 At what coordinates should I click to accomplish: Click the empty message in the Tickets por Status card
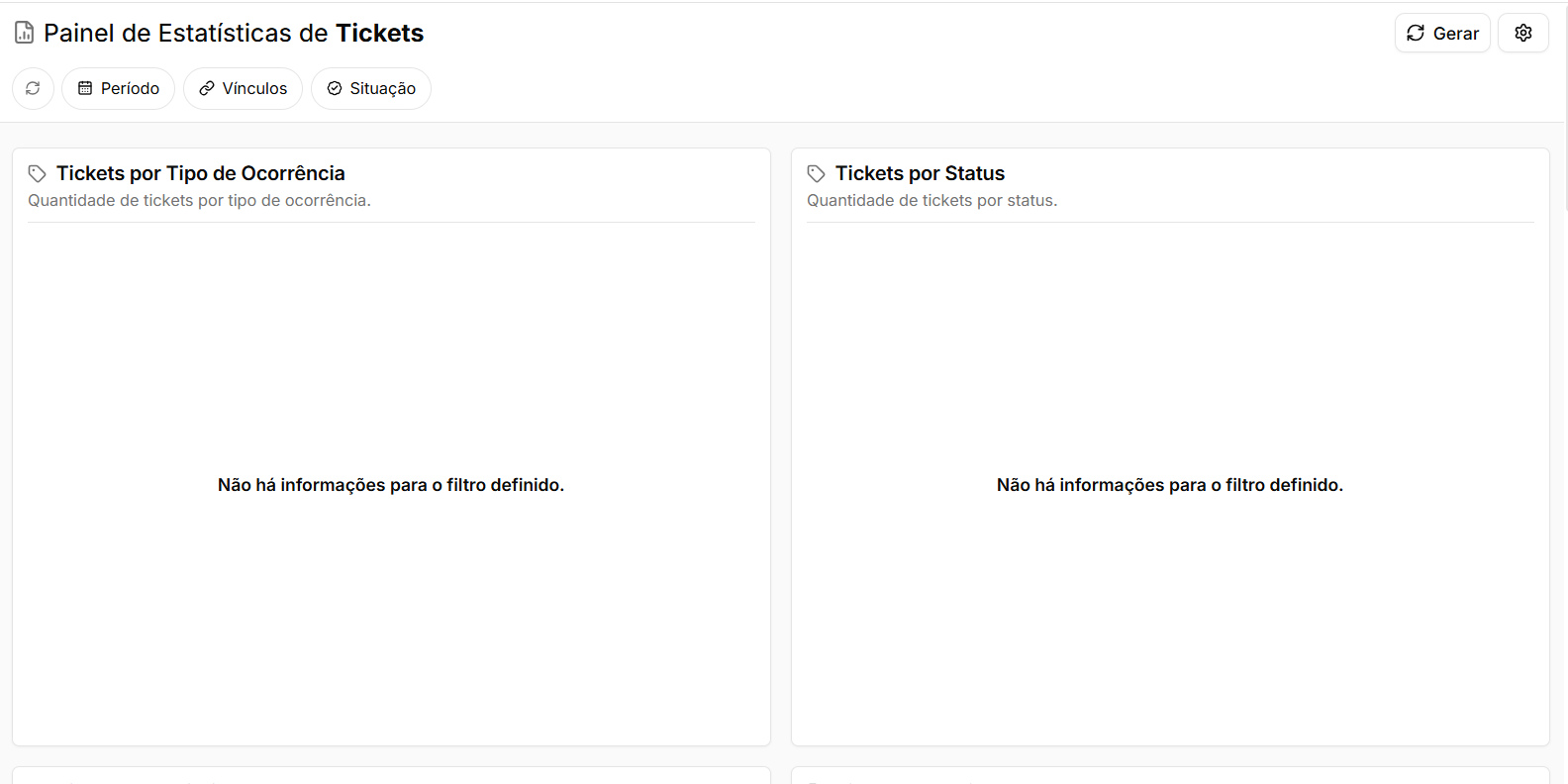[x=1170, y=485]
